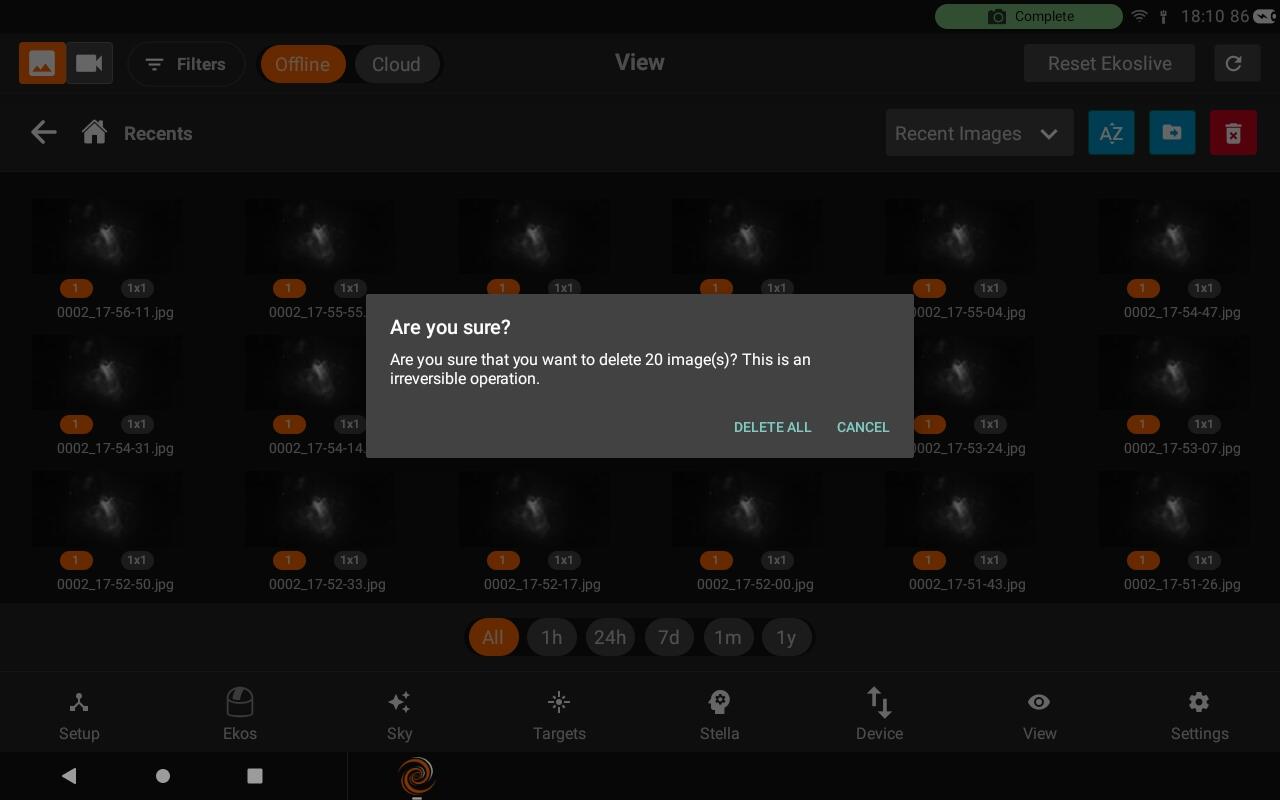Viewport: 1280px width, 800px height.
Task: Click the orange 1 badge under 0002_17-51-26.jpg thumbnail
Action: (1143, 560)
